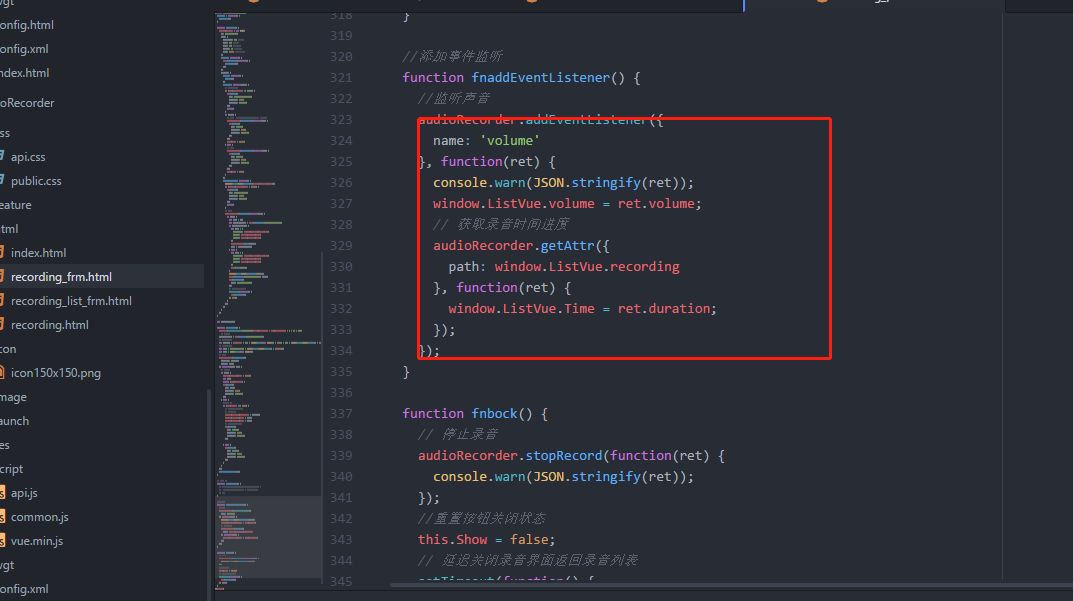Open icon150x150.png in the file tree

[x=55, y=373]
